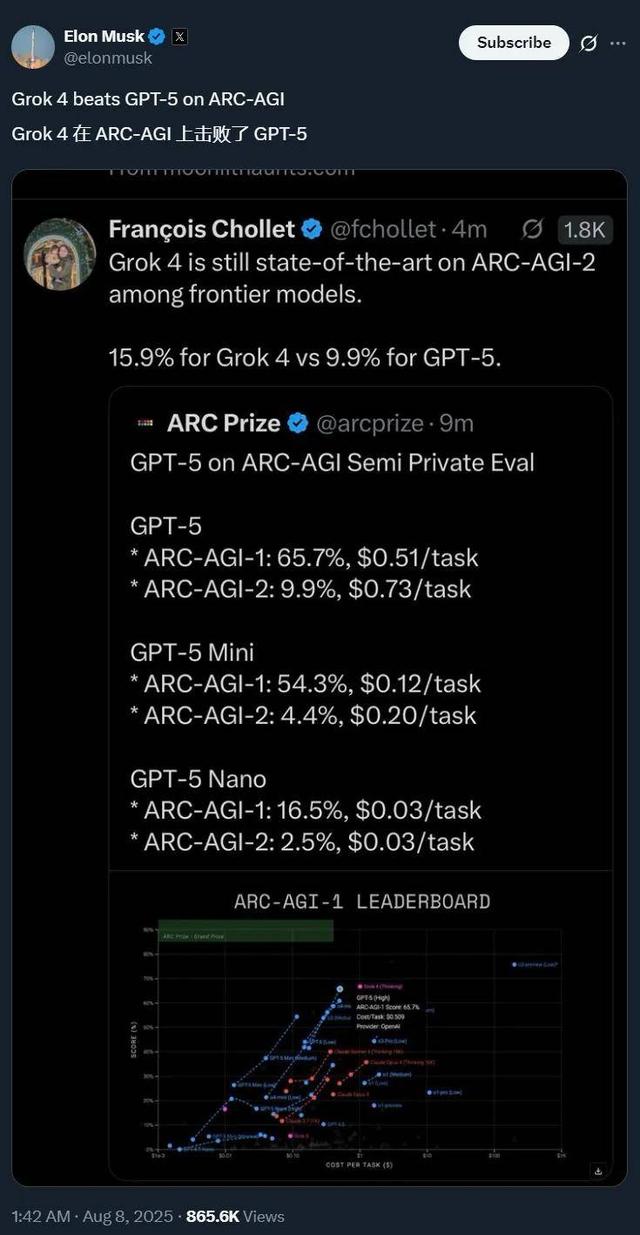The height and width of the screenshot is (1235, 640).
Task: Open the @arcprize handle link
Action: tap(369, 423)
